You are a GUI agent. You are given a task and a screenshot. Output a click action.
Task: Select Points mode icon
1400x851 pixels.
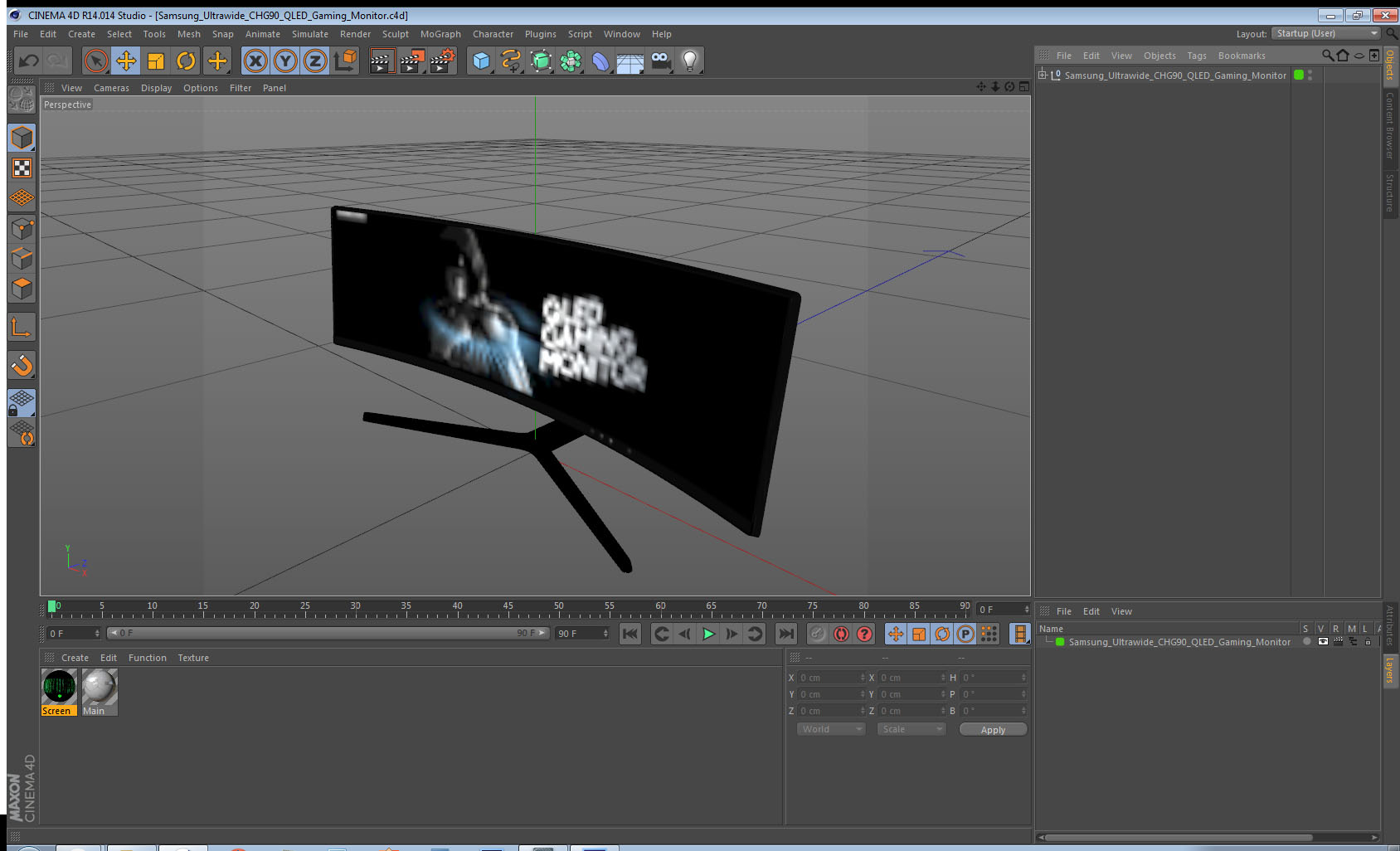click(x=22, y=229)
